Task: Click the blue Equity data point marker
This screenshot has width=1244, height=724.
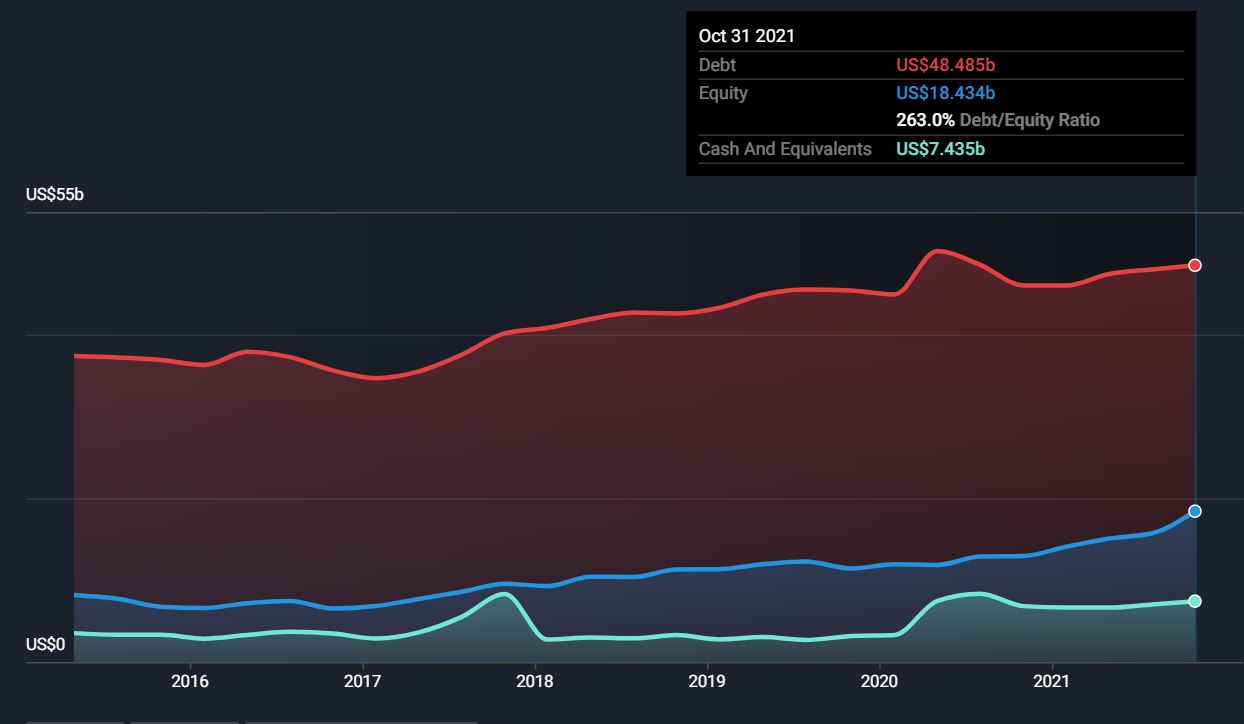Action: point(1195,511)
